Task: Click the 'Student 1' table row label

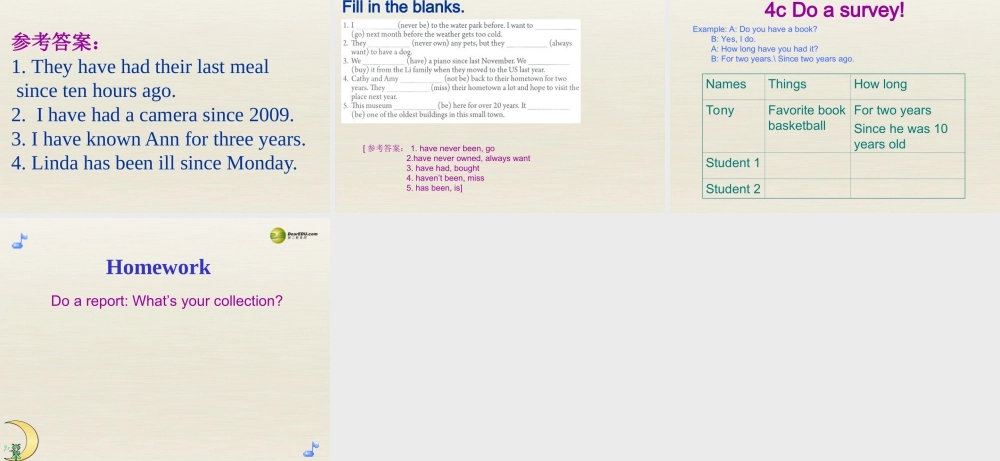Action: (732, 163)
